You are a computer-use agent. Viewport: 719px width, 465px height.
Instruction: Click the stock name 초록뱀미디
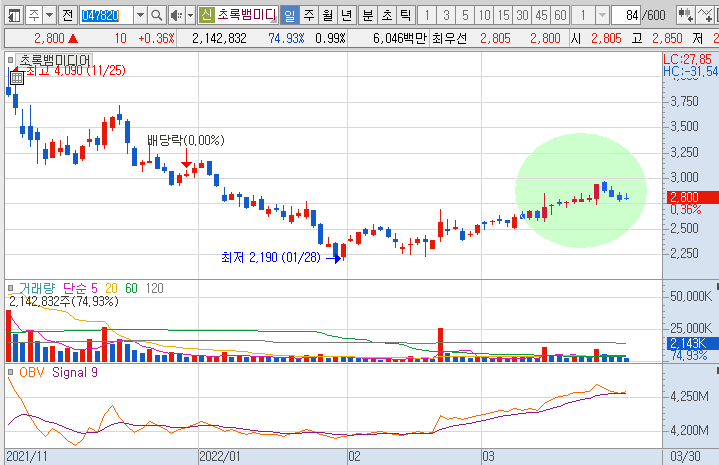pyautogui.click(x=247, y=15)
